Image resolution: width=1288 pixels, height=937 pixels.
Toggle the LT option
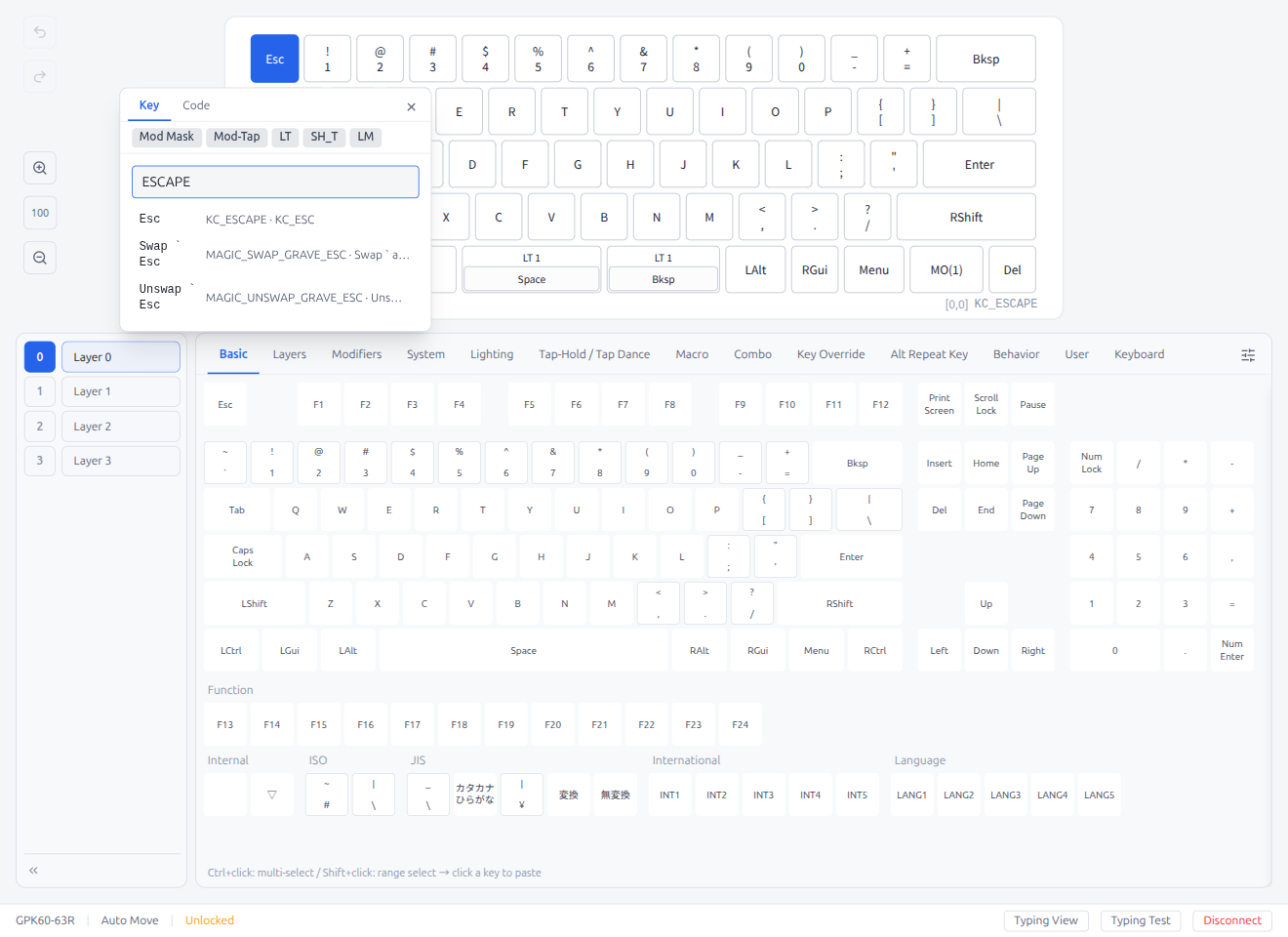point(285,137)
